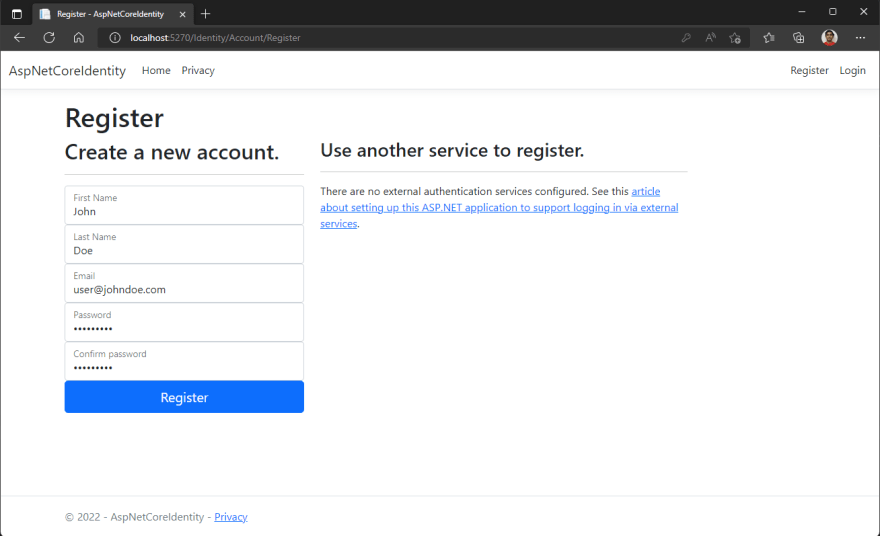
Task: Submit the blue Register button
Action: [x=184, y=397]
